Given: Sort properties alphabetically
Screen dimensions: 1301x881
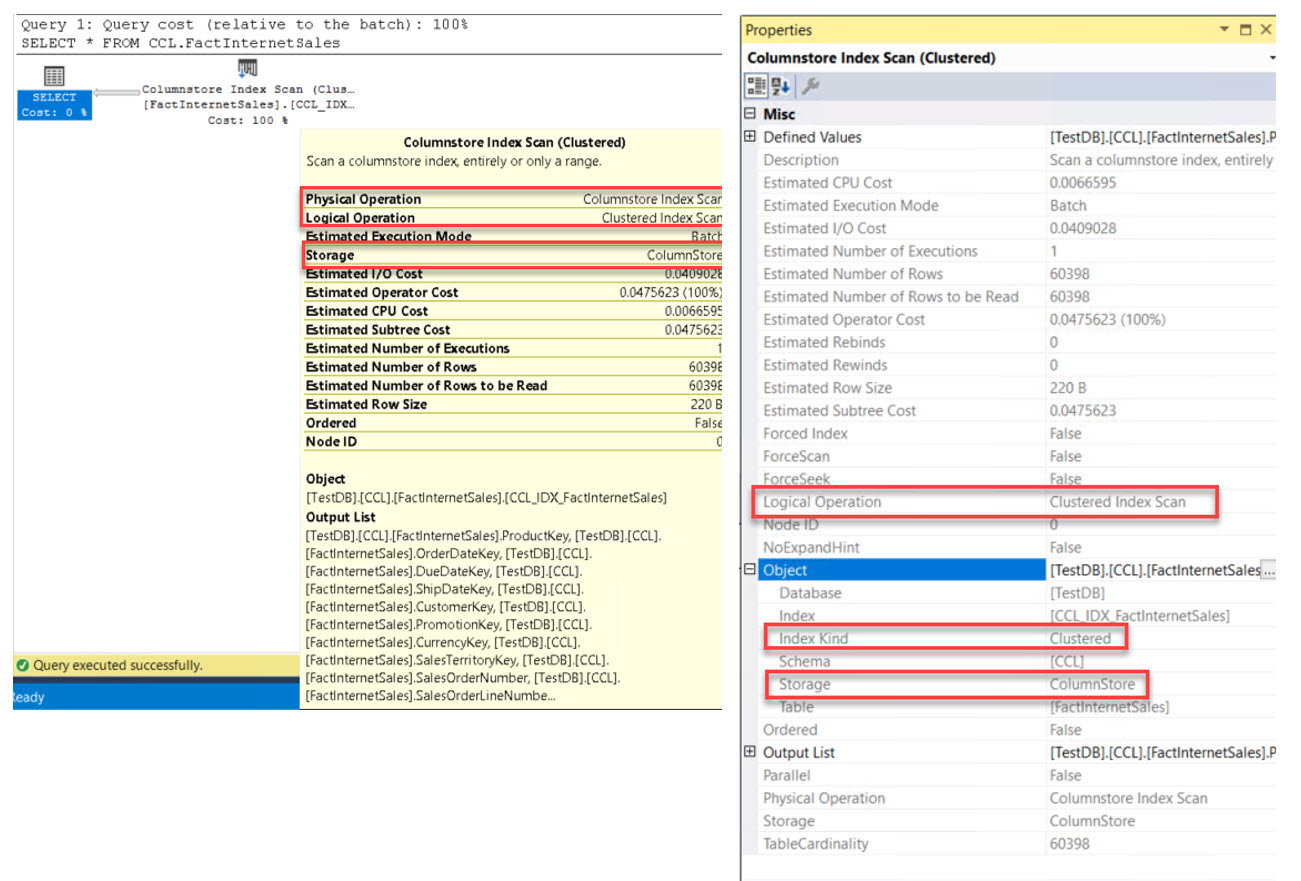Looking at the screenshot, I should coord(781,87).
